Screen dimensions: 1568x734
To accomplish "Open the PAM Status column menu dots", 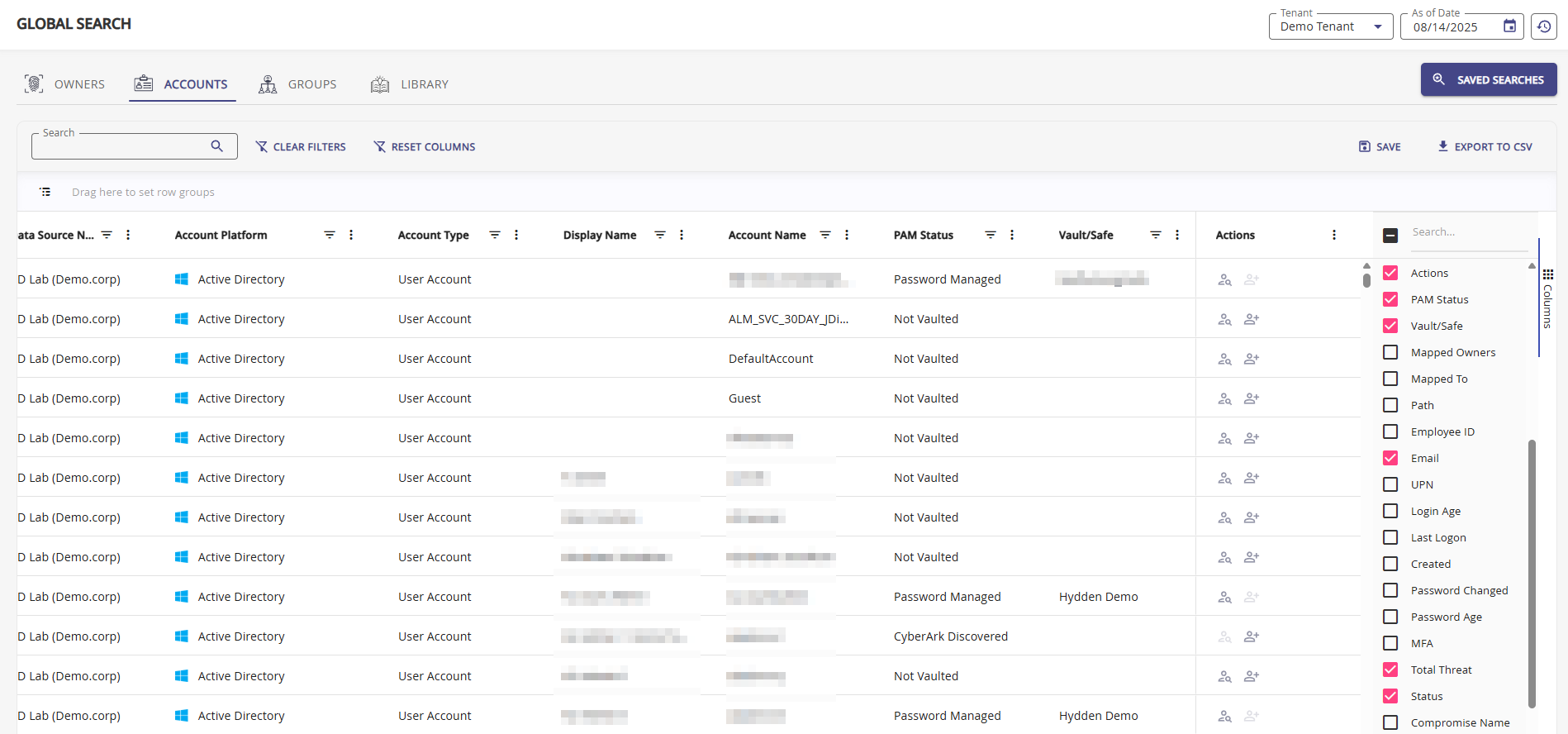I will [1012, 235].
